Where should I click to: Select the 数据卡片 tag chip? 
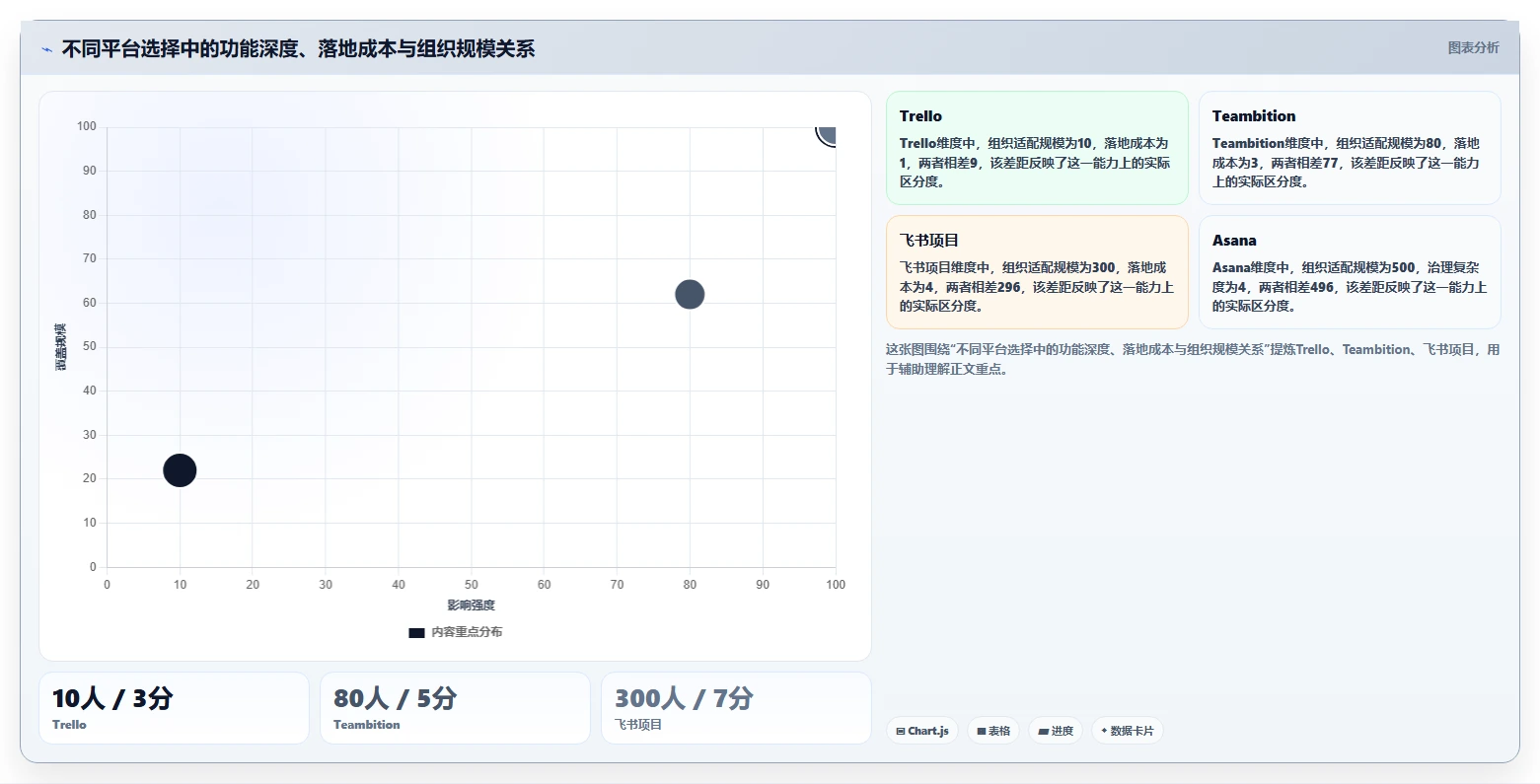click(x=1127, y=731)
